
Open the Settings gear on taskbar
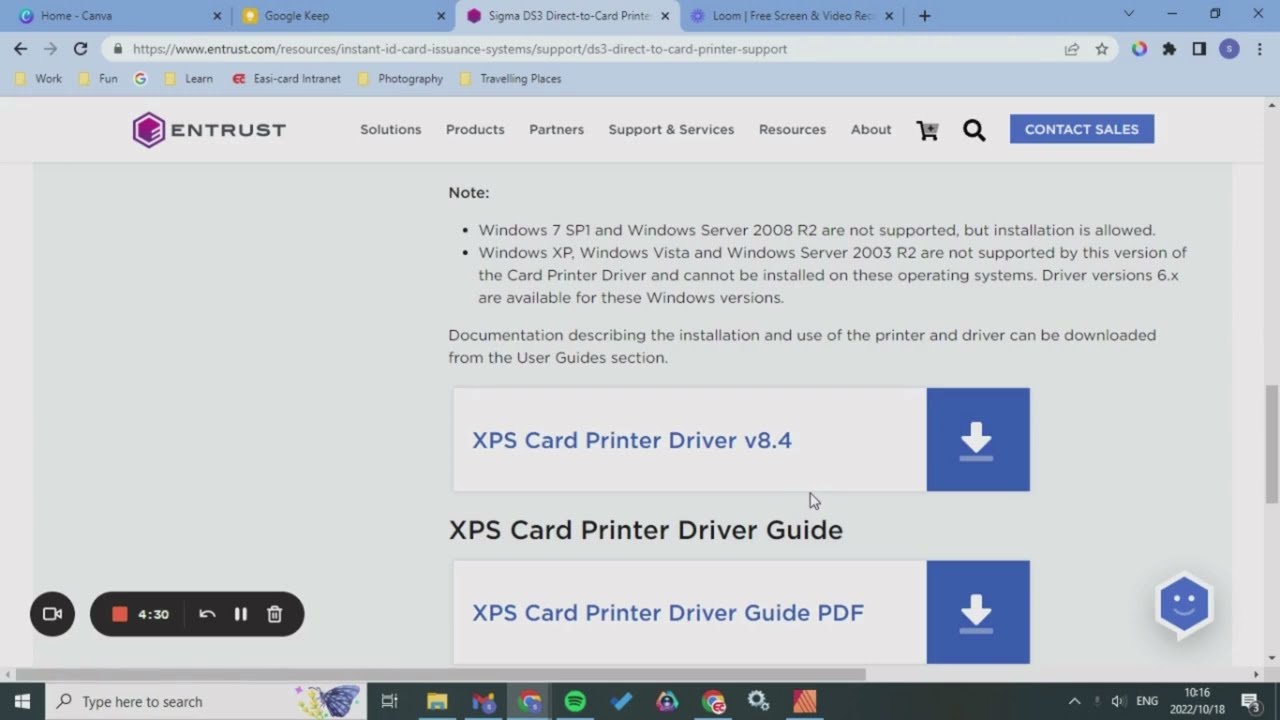pyautogui.click(x=758, y=701)
